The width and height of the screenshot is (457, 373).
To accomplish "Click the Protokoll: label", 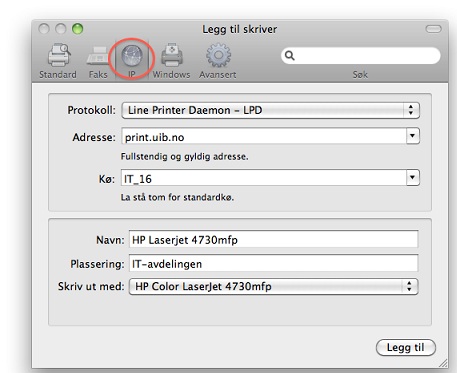I will (x=91, y=110).
